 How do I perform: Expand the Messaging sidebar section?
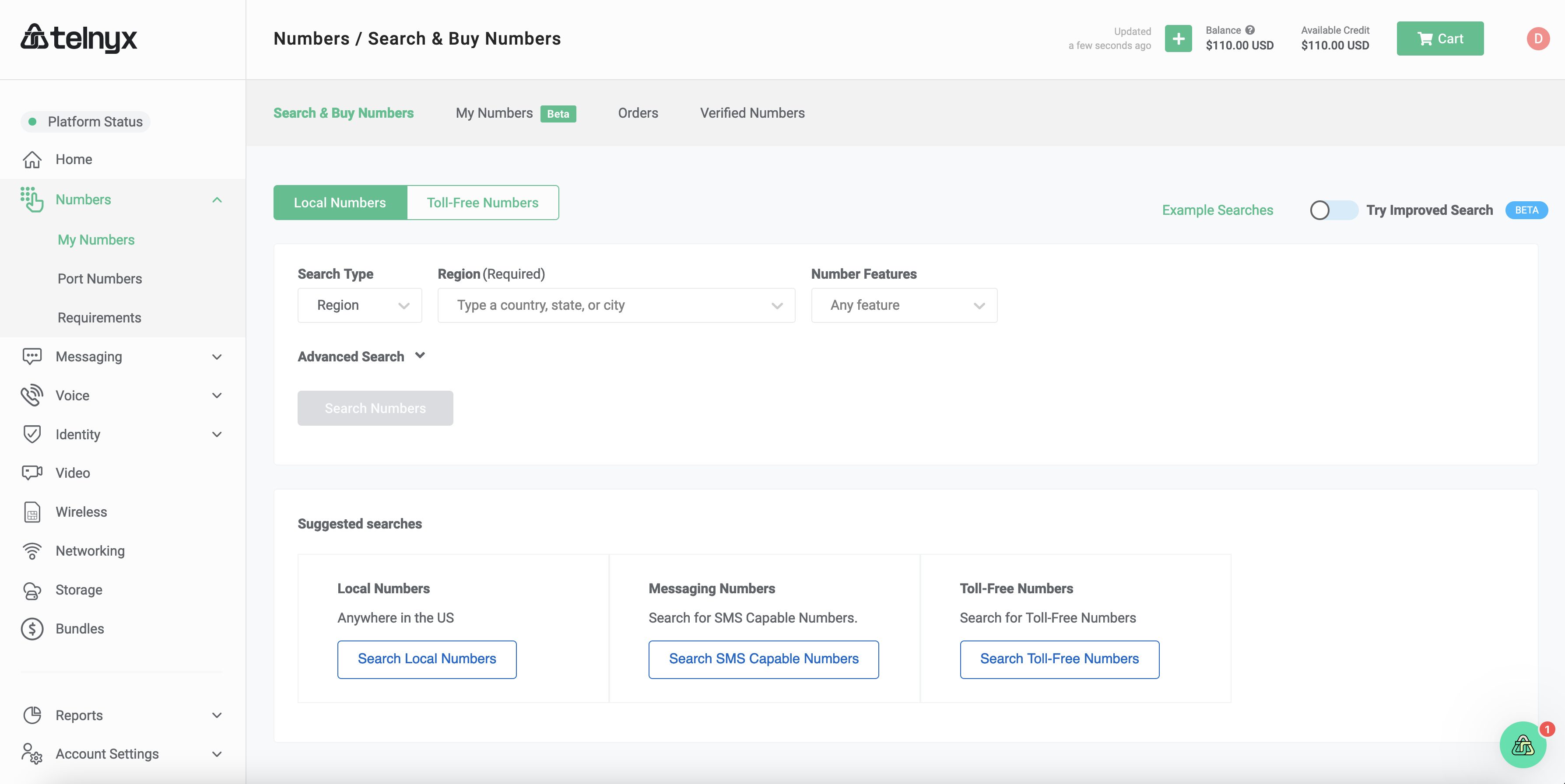217,357
